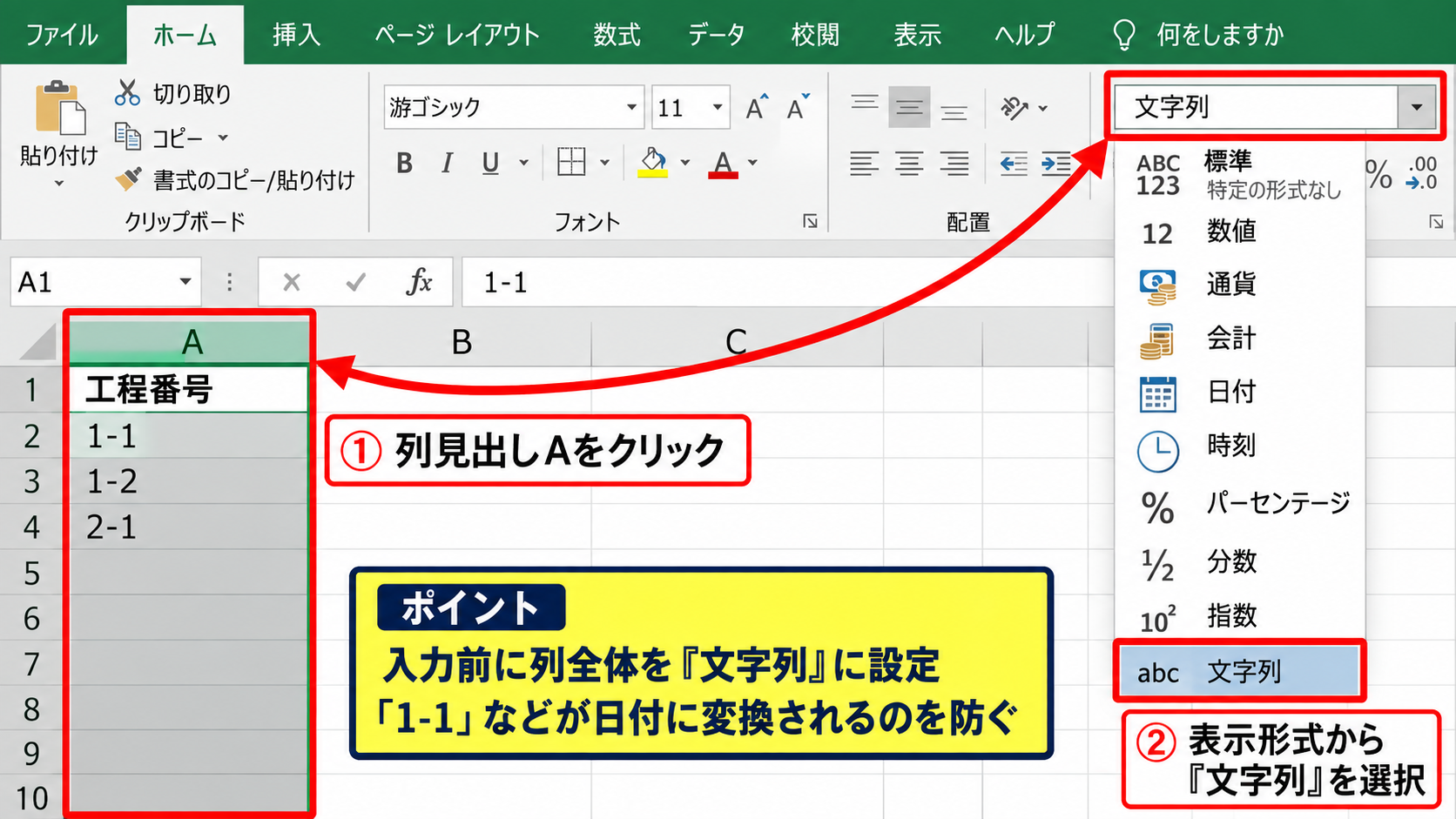Click the Paste (貼り付け) clipboard icon
Image resolution: width=1456 pixels, height=819 pixels.
point(60,109)
